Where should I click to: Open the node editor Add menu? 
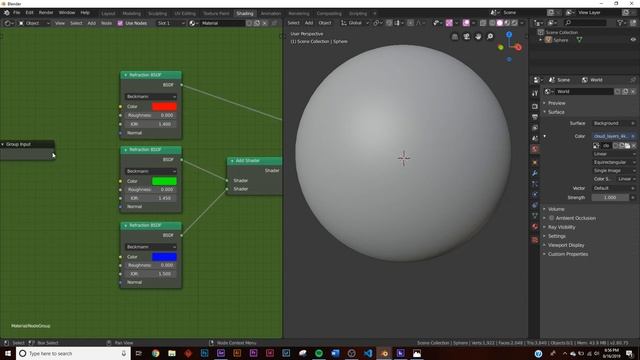(x=91, y=23)
